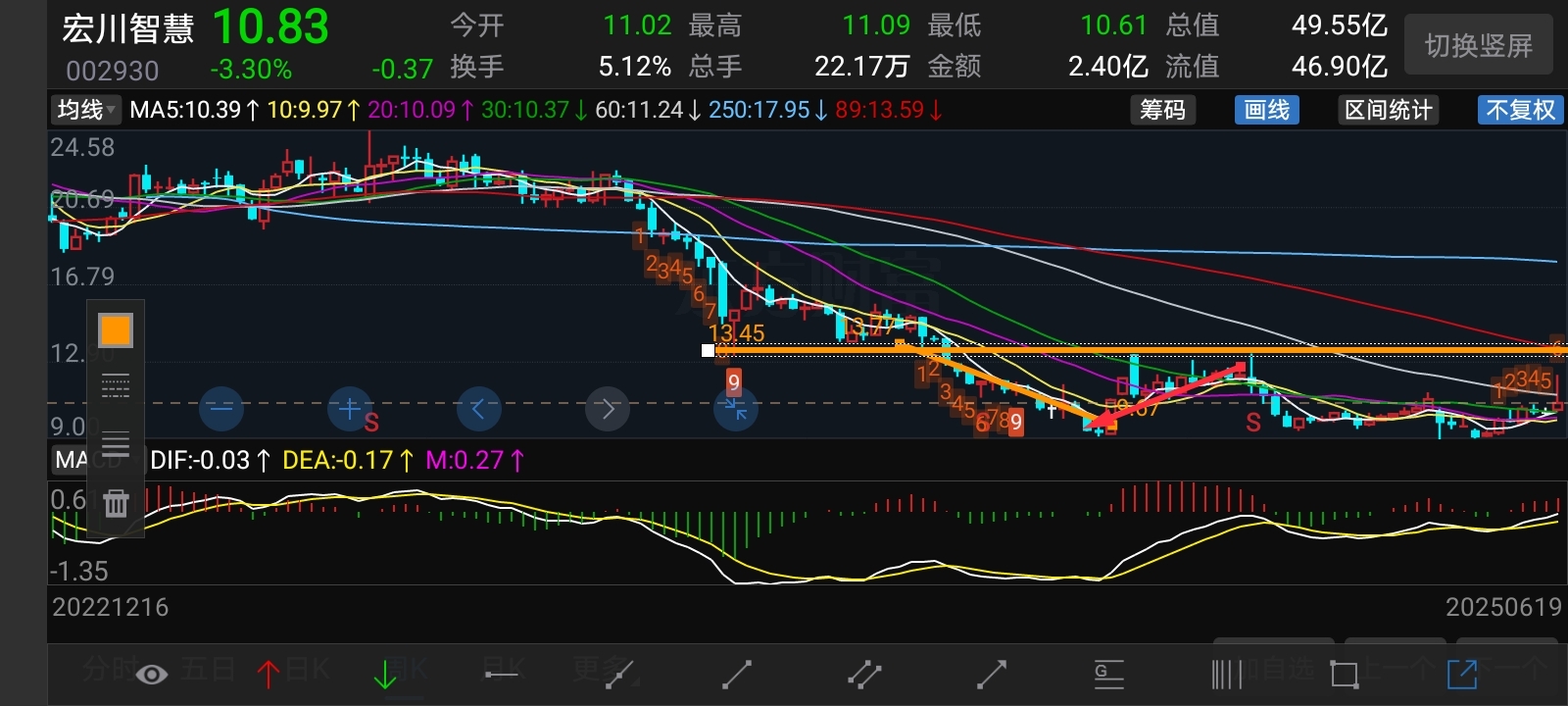1568x706 pixels.
Task: Change the line dash style
Action: 116,386
